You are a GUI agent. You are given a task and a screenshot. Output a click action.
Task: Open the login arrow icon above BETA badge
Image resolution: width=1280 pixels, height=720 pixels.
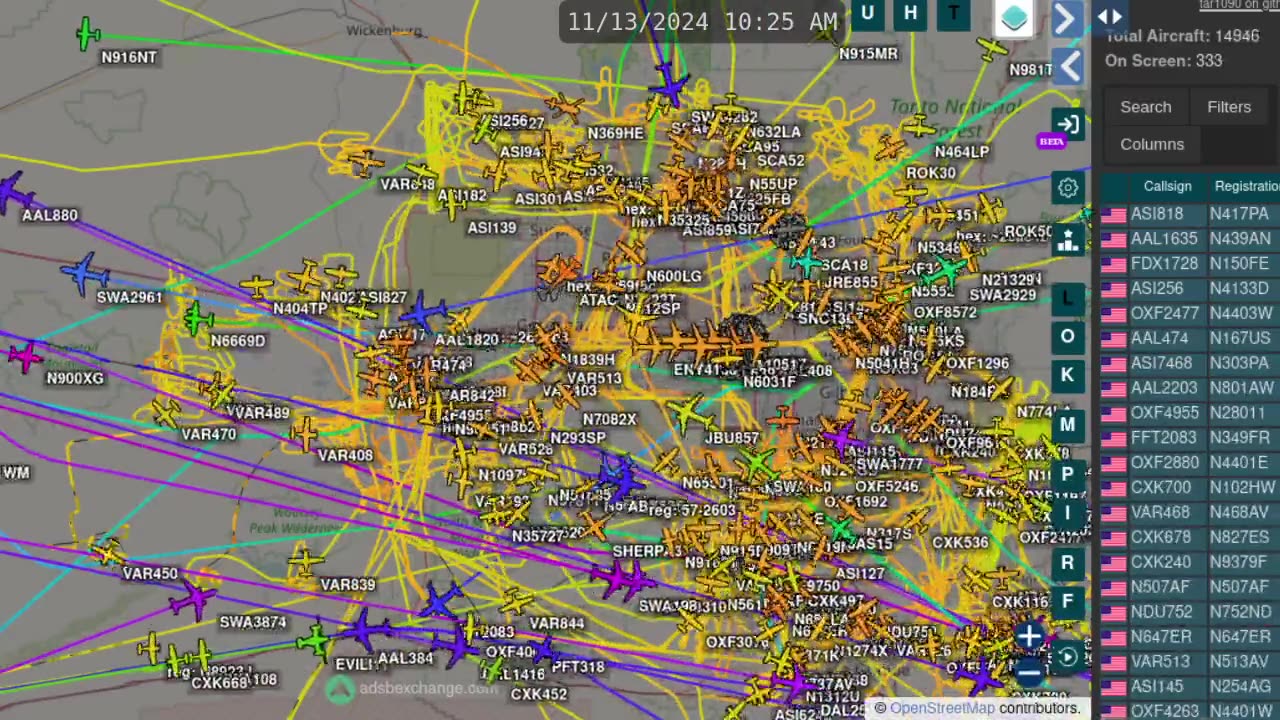click(x=1067, y=124)
